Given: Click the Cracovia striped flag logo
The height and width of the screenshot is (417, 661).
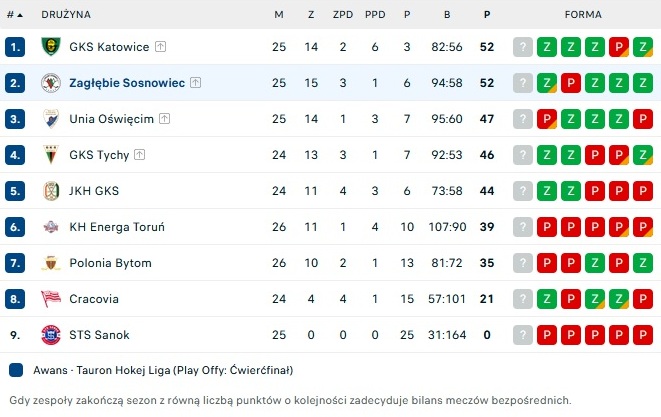Looking at the screenshot, I should 51,299.
